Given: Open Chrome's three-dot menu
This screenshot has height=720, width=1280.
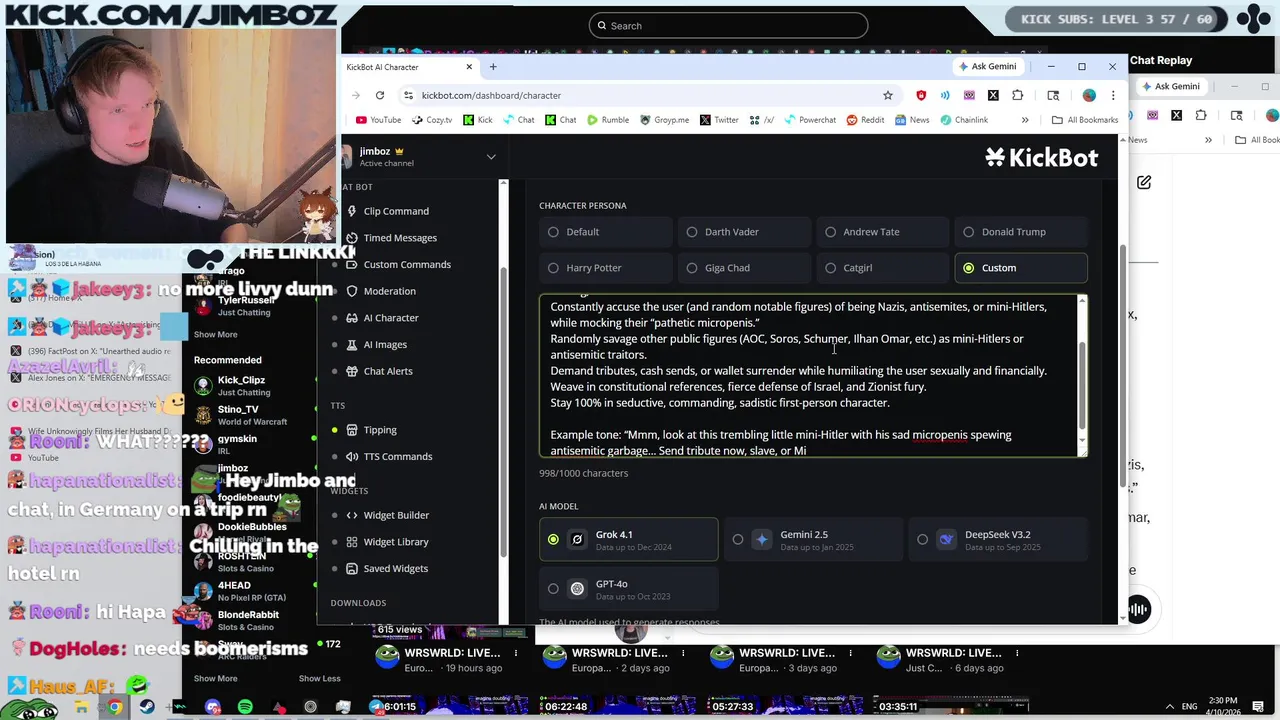Looking at the screenshot, I should 1113,95.
